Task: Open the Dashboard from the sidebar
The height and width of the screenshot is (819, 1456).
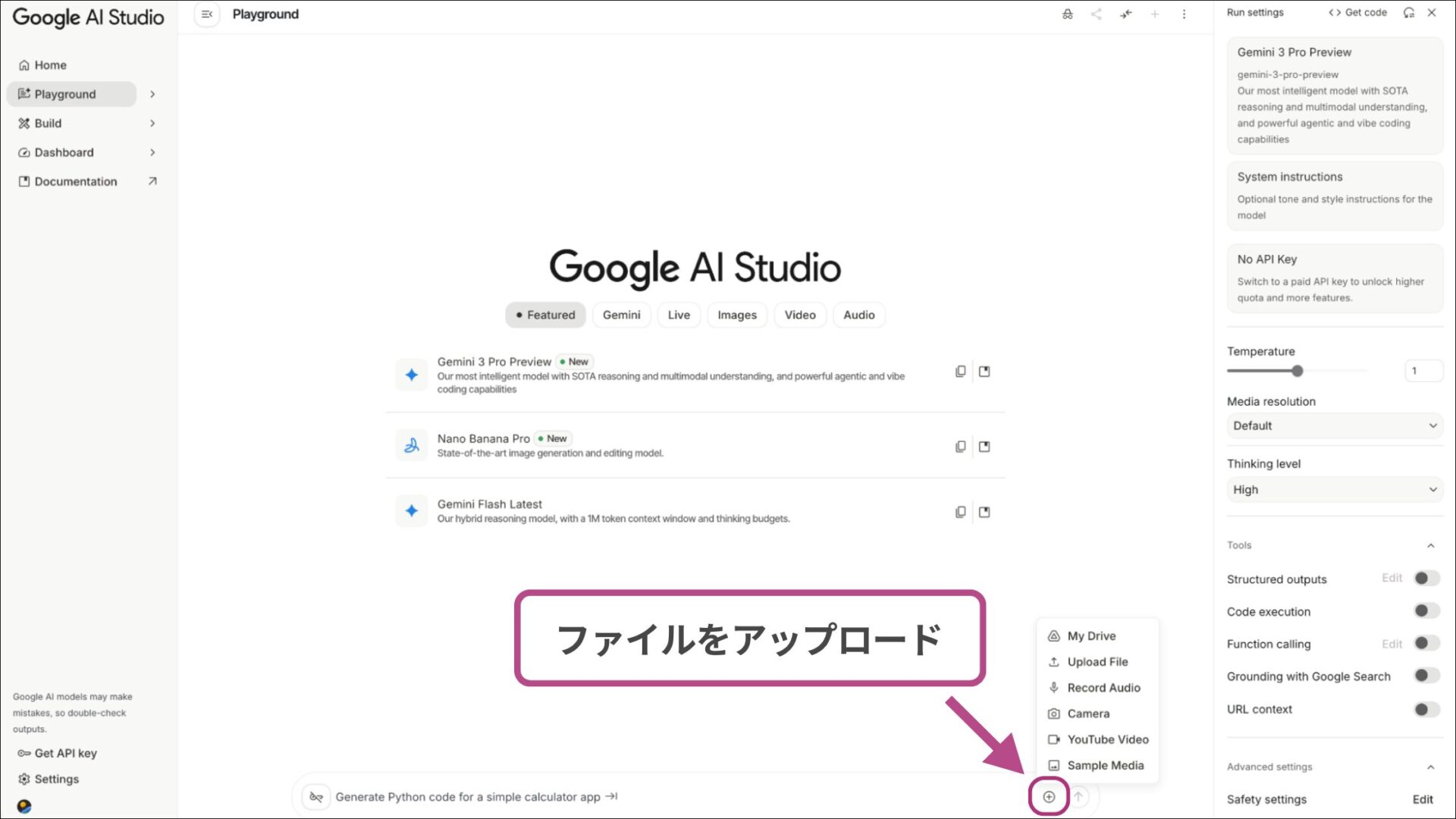Action: [x=64, y=152]
